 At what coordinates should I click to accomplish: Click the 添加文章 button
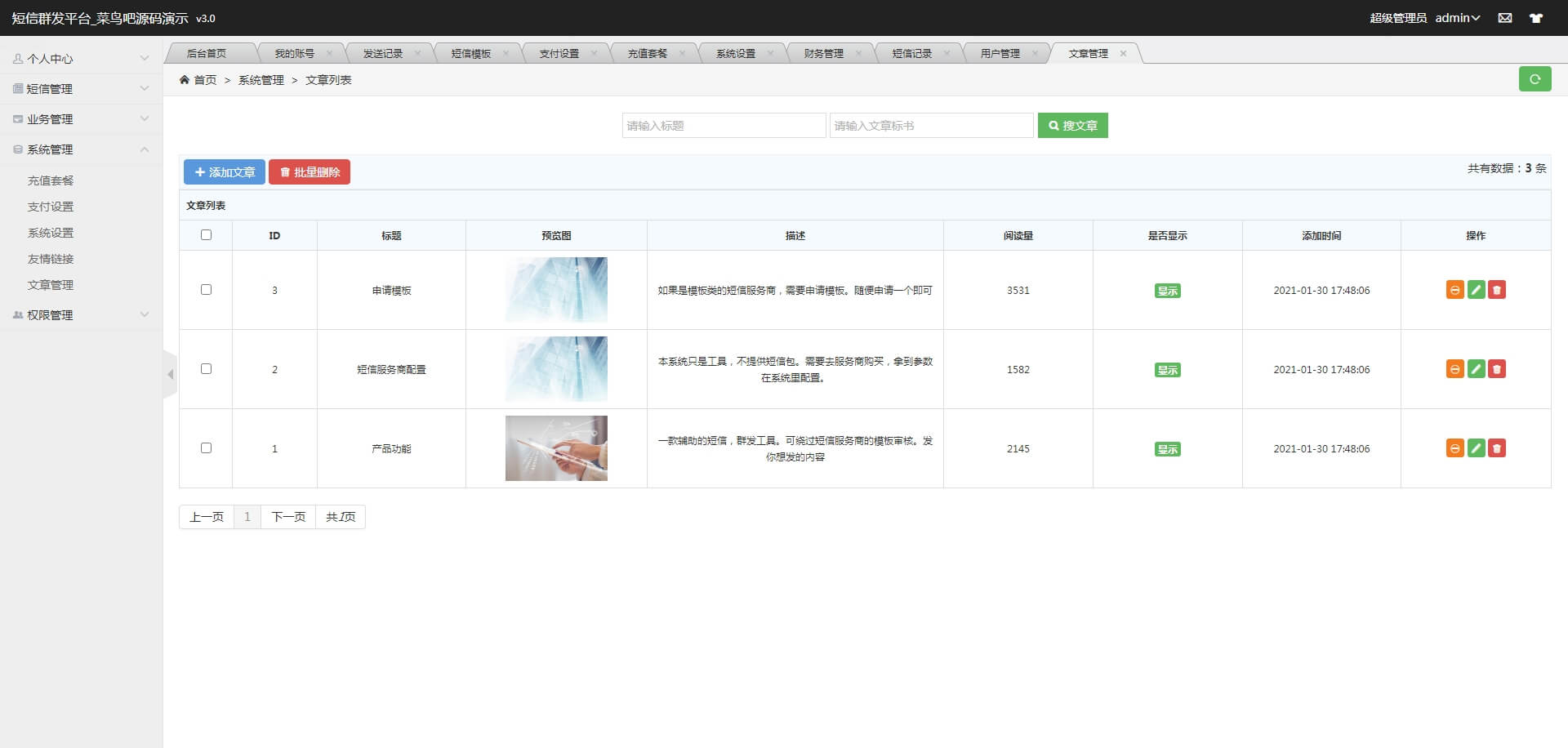[x=224, y=171]
